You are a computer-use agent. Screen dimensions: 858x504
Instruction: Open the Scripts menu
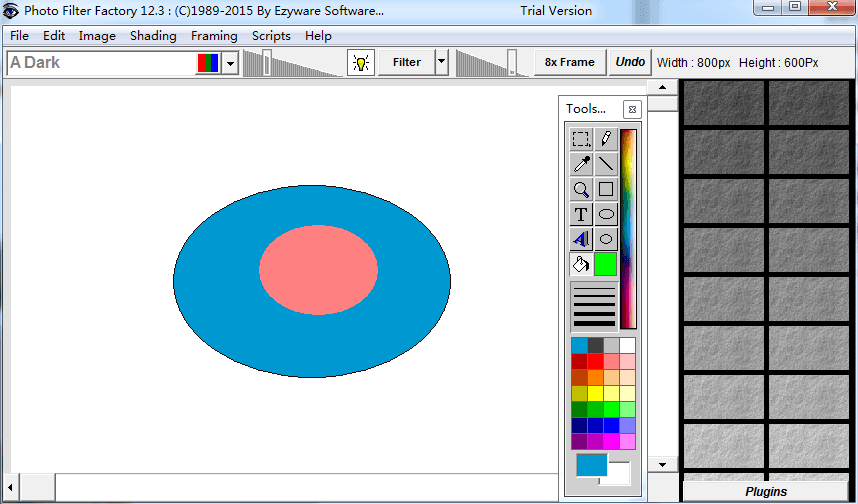point(271,36)
